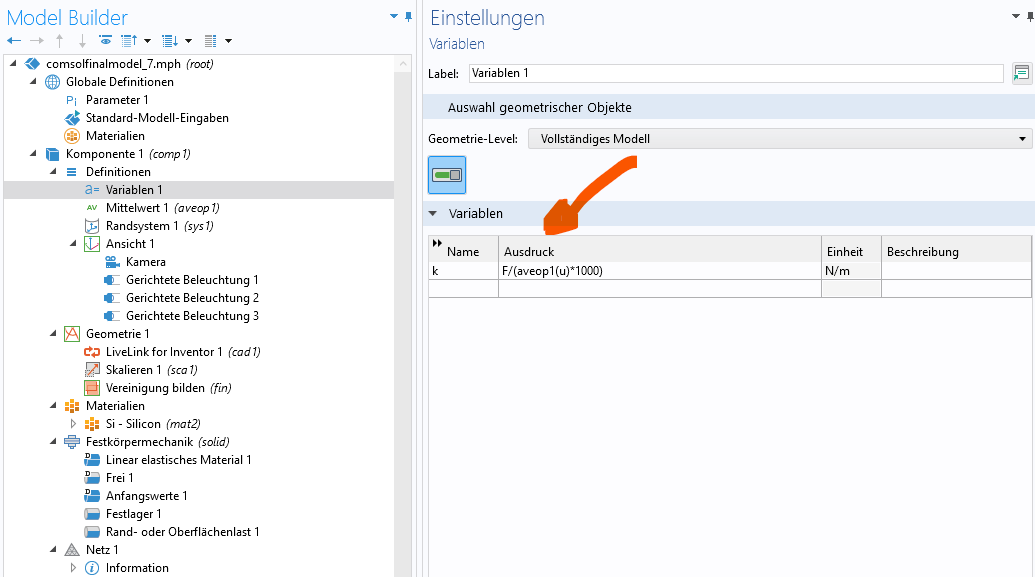
Task: Toggle the active selection switch button
Action: point(447,175)
